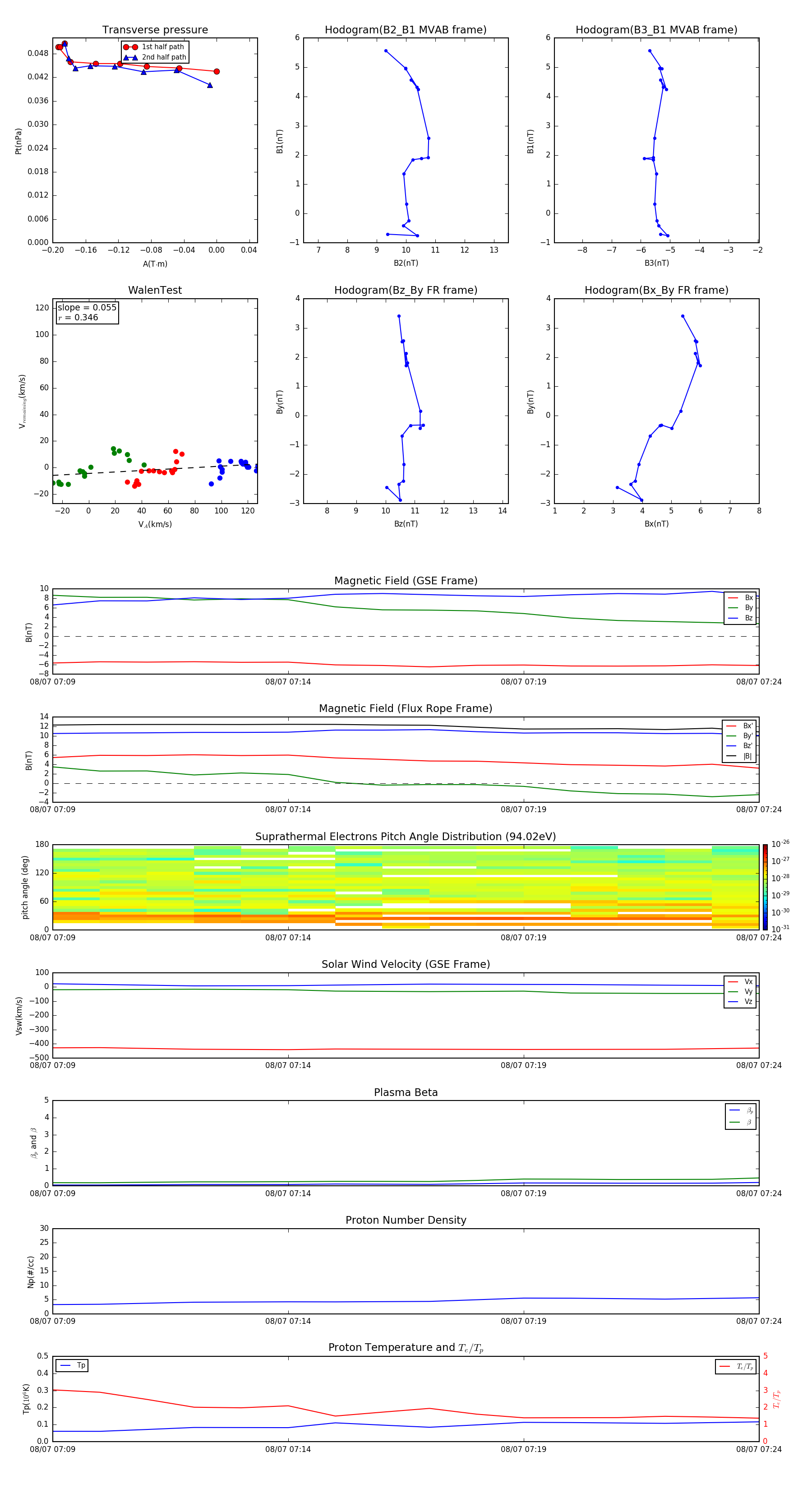
Task: Click the Suprathermal Electrons Pitch Angle Distribution title
Action: point(406,837)
